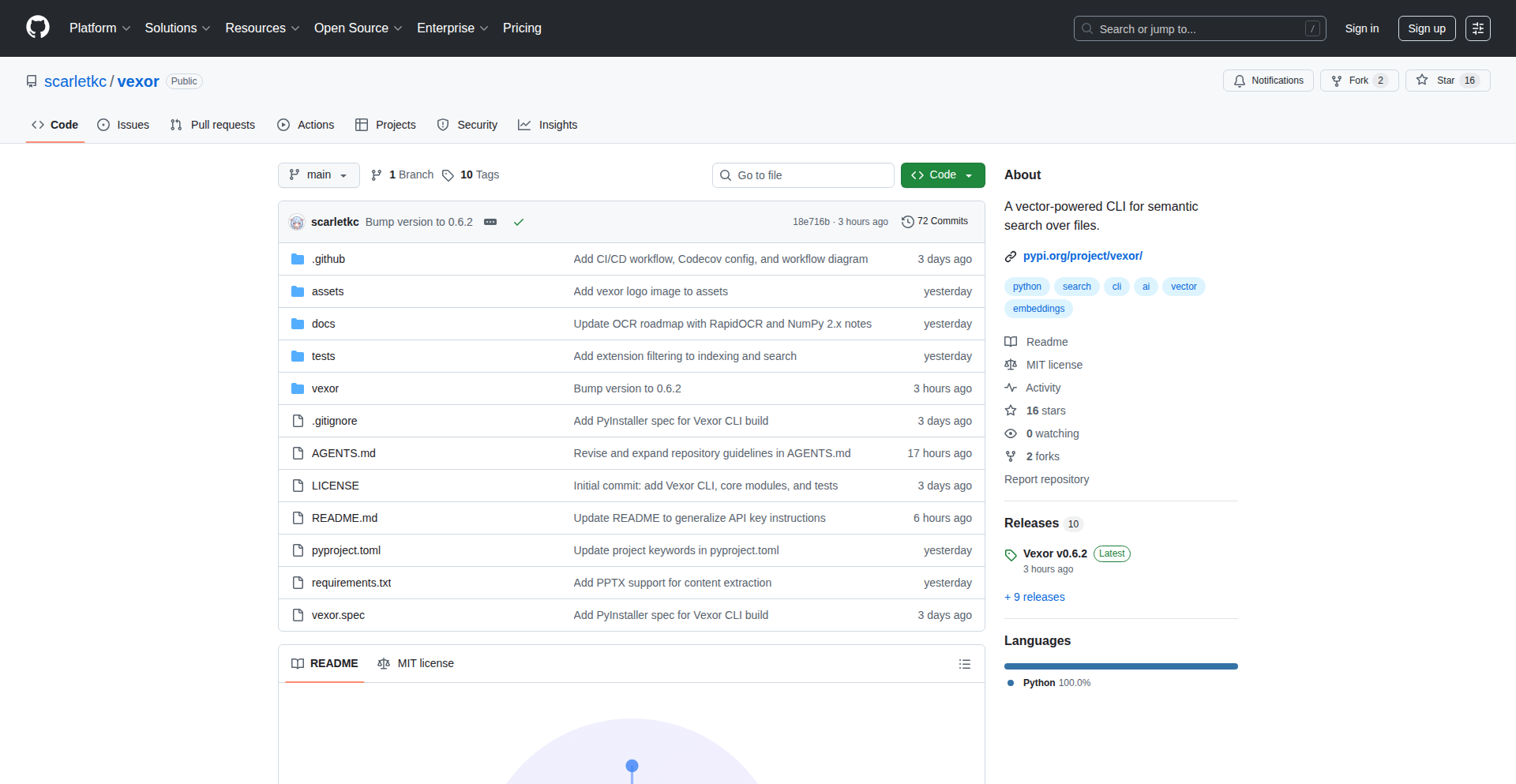Open the pypi.org/project/vexor link

click(x=1082, y=256)
